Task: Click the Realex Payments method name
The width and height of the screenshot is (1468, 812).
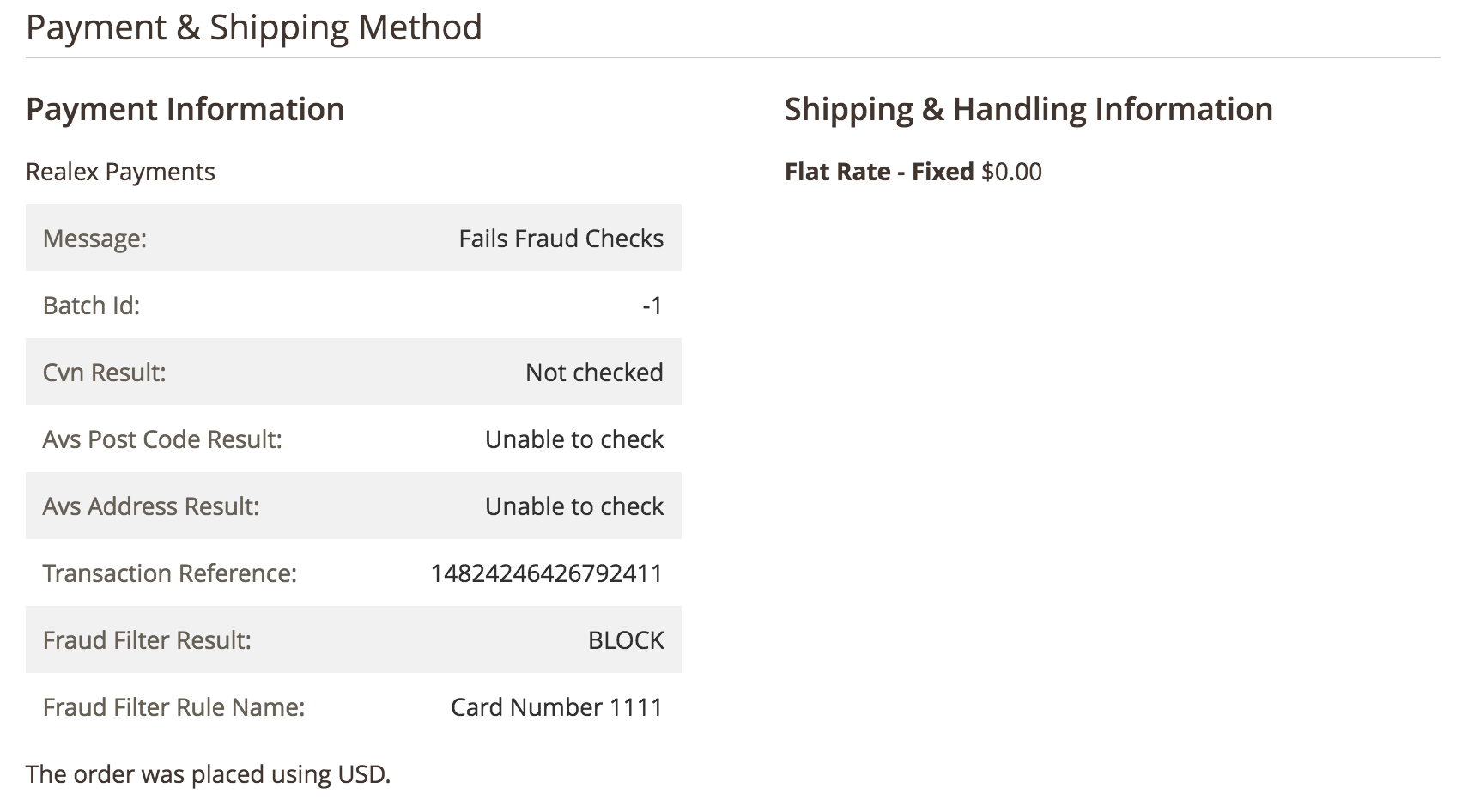Action: coord(120,172)
